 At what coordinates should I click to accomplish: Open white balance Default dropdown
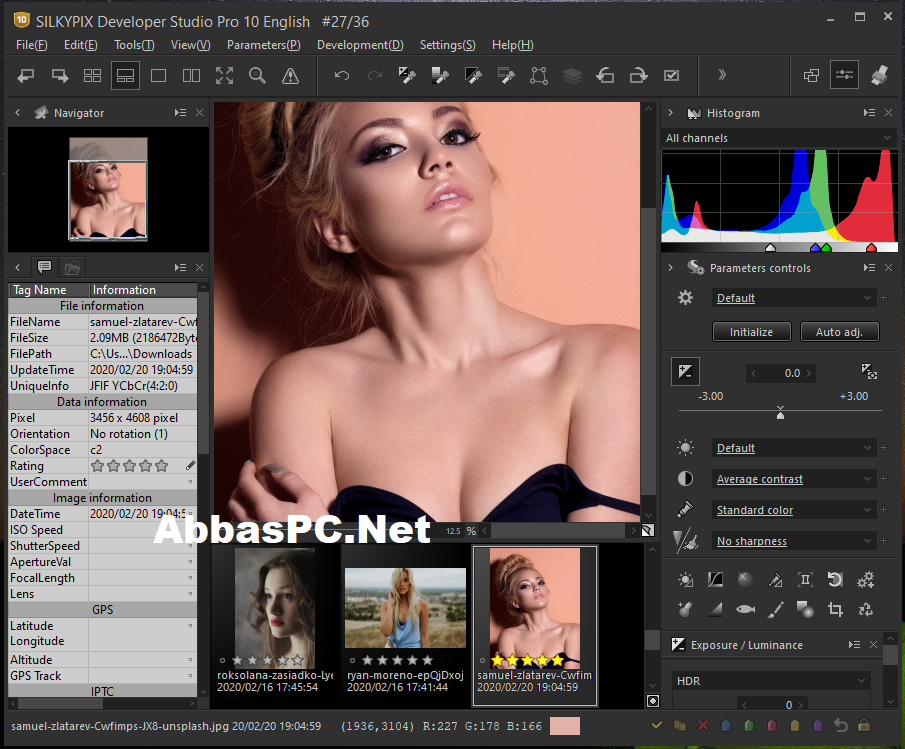point(794,448)
